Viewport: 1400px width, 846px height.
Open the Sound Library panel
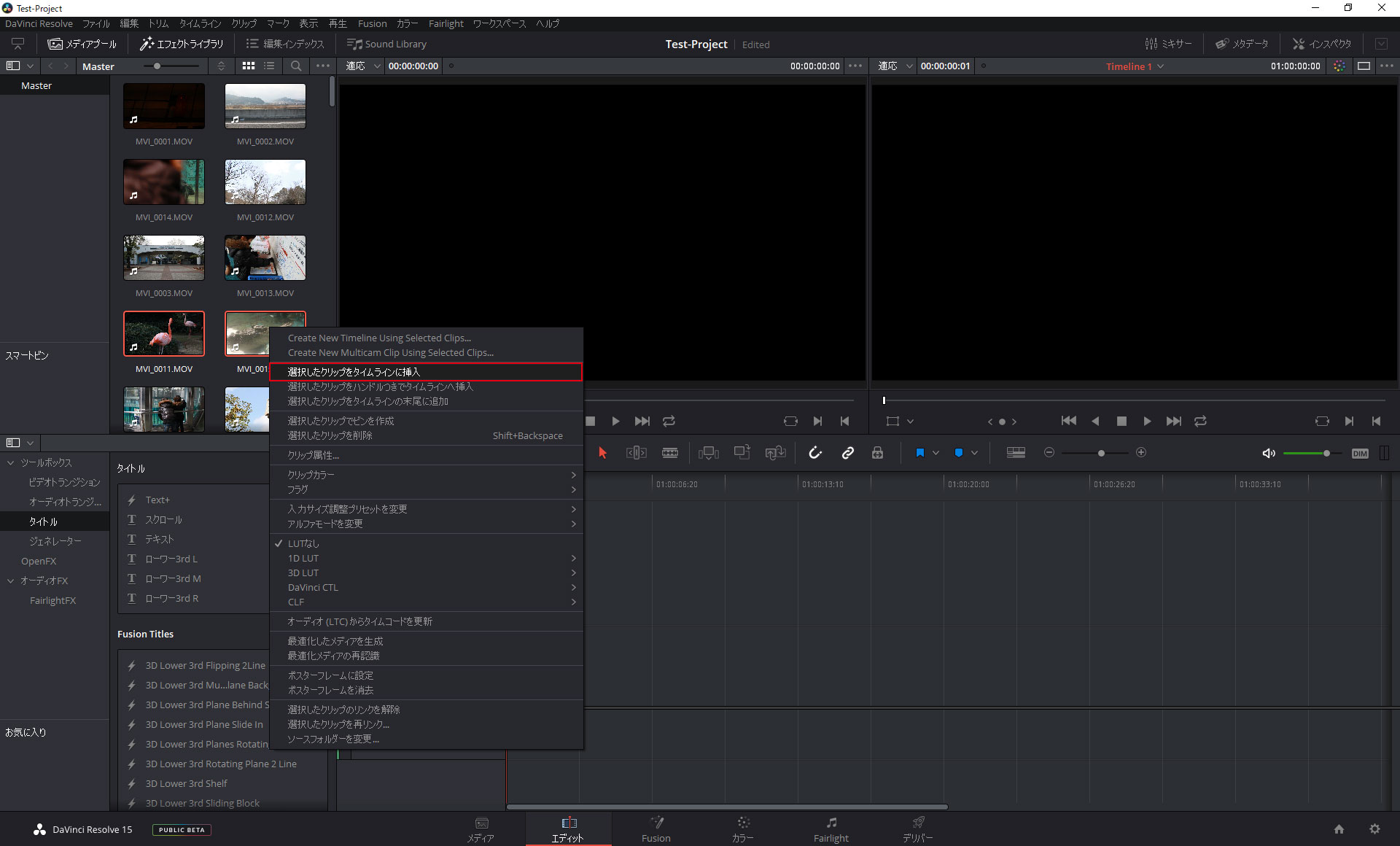click(387, 44)
